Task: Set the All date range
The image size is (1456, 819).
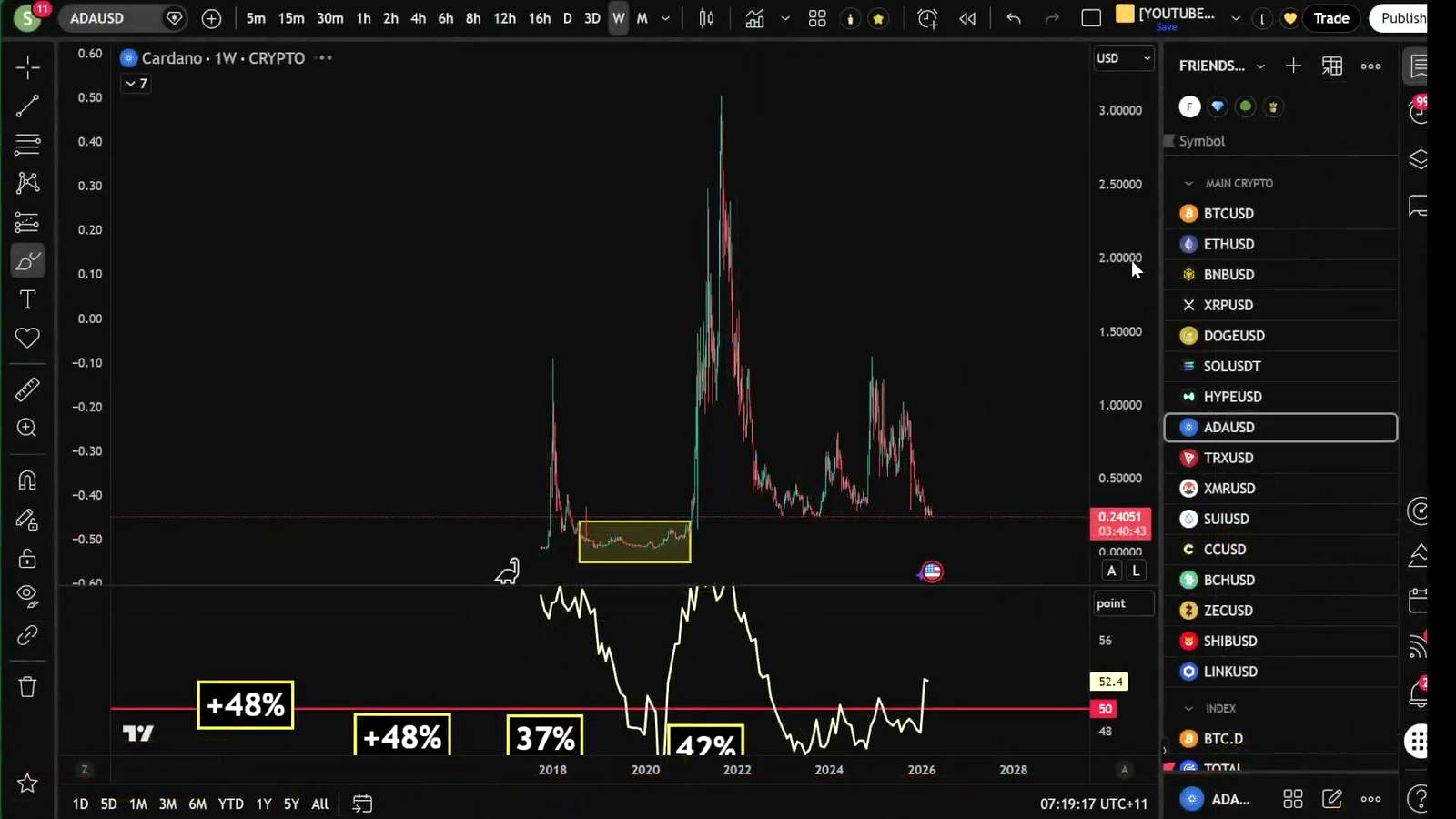Action: coord(319,804)
